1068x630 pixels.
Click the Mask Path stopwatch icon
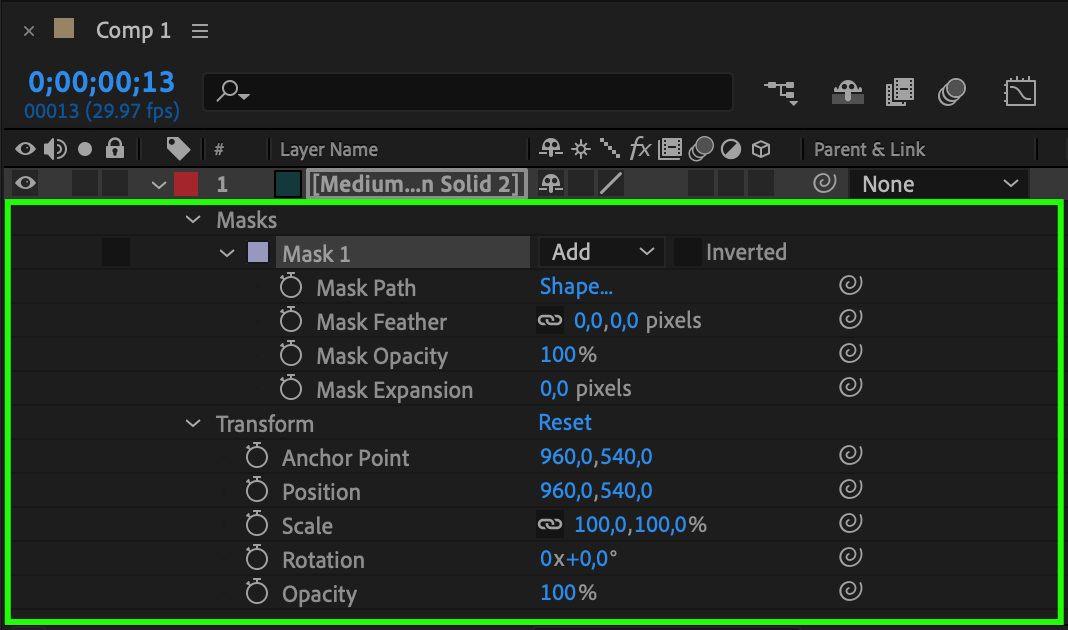click(291, 288)
